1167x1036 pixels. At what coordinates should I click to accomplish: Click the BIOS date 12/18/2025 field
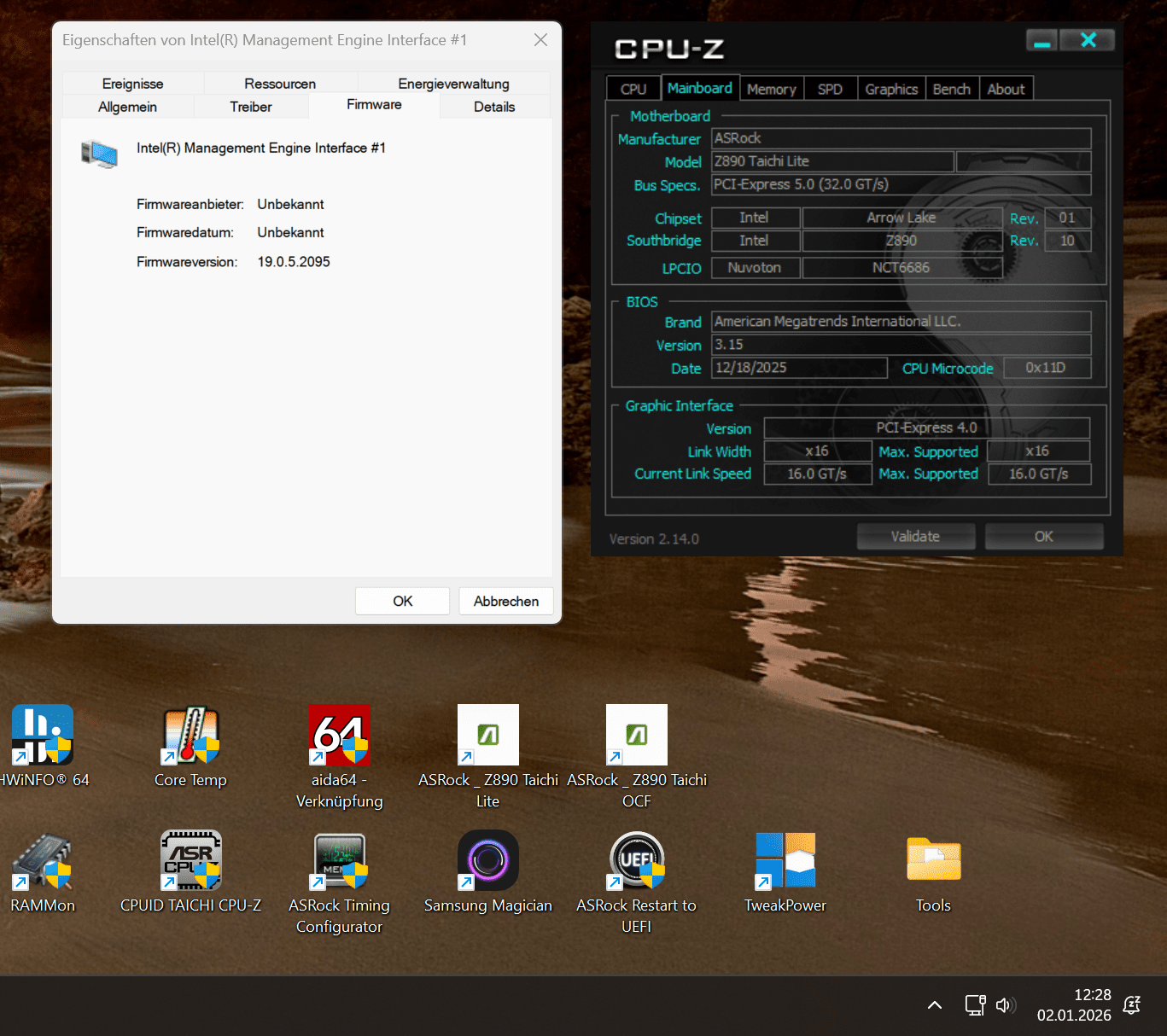[x=800, y=368]
